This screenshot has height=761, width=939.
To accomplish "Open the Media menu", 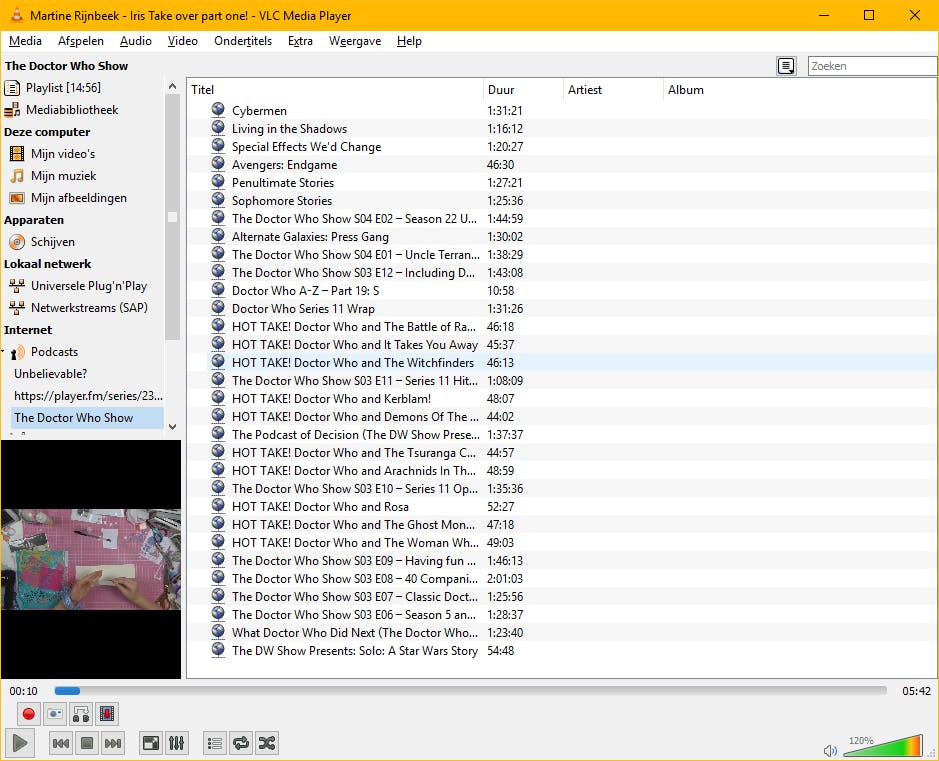I will click(25, 41).
